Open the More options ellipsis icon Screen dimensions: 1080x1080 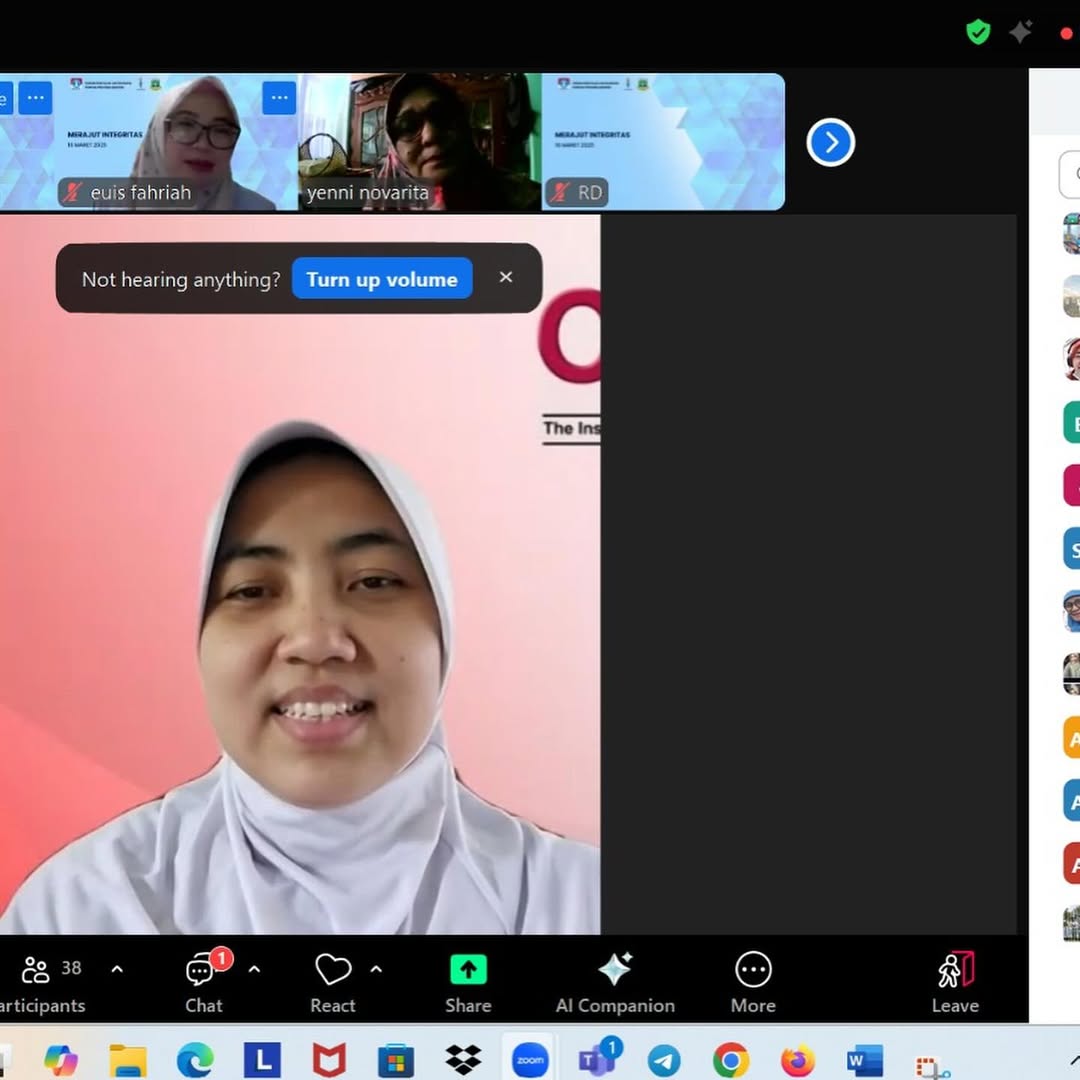[x=753, y=970]
